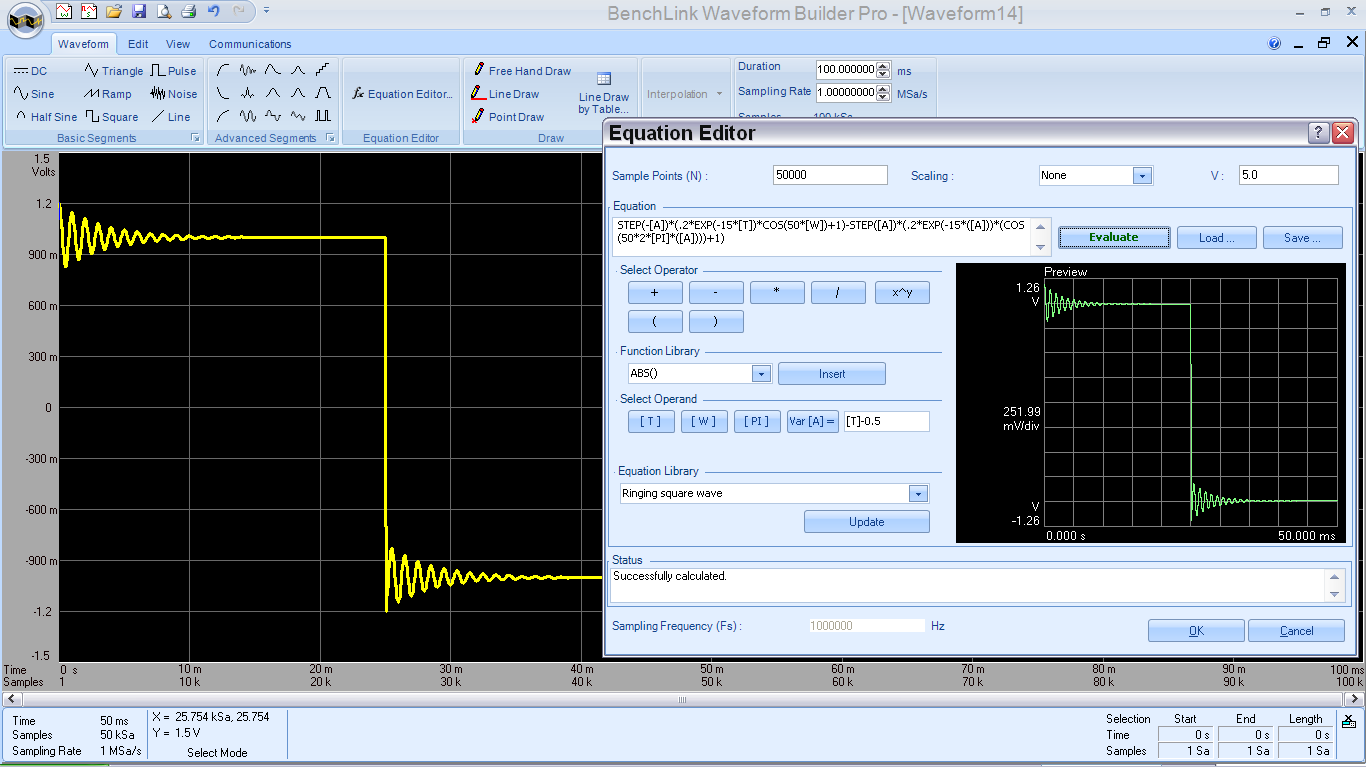This screenshot has width=1366, height=768.
Task: Increase Duration using its up stepper
Action: pos(882,65)
